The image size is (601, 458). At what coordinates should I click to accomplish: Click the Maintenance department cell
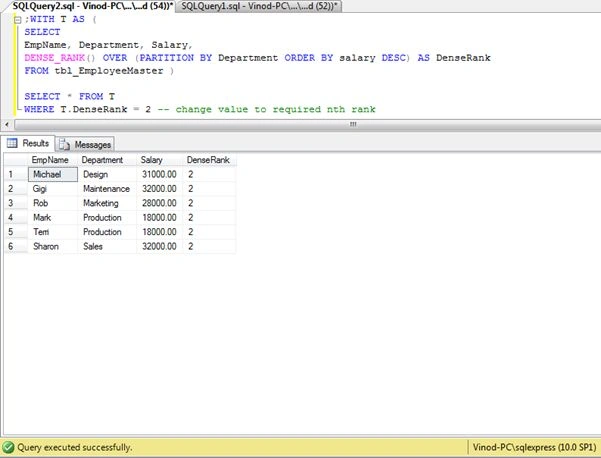click(107, 189)
